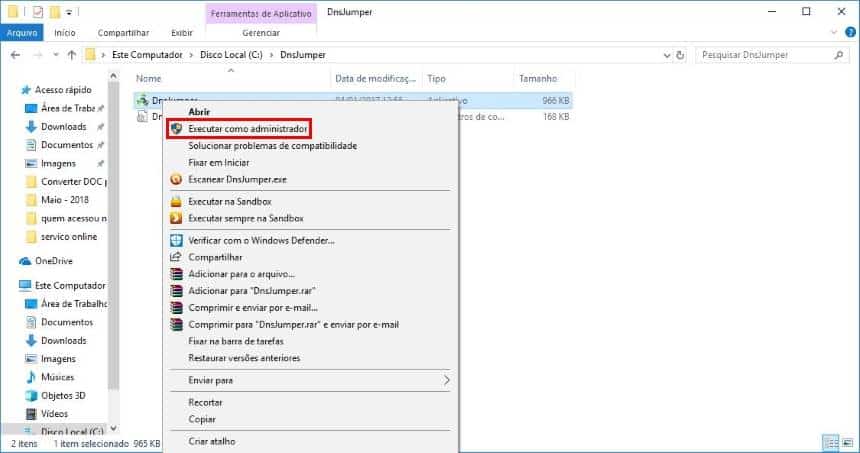Click chevron after Este Computador in the path
This screenshot has height=453, width=860.
pos(191,55)
